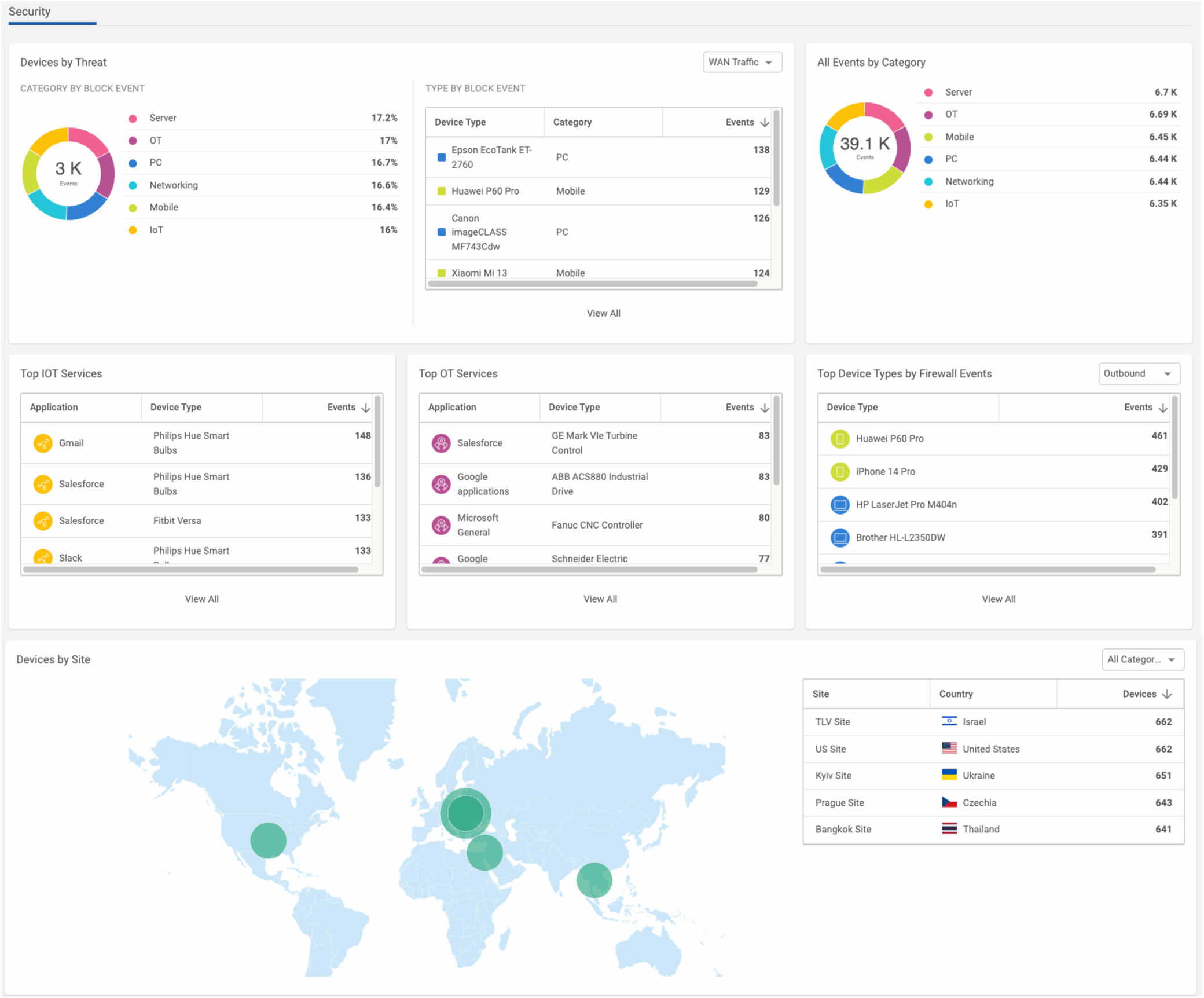Open the Outbound direction dropdown
The width and height of the screenshot is (1204, 998).
click(1138, 373)
